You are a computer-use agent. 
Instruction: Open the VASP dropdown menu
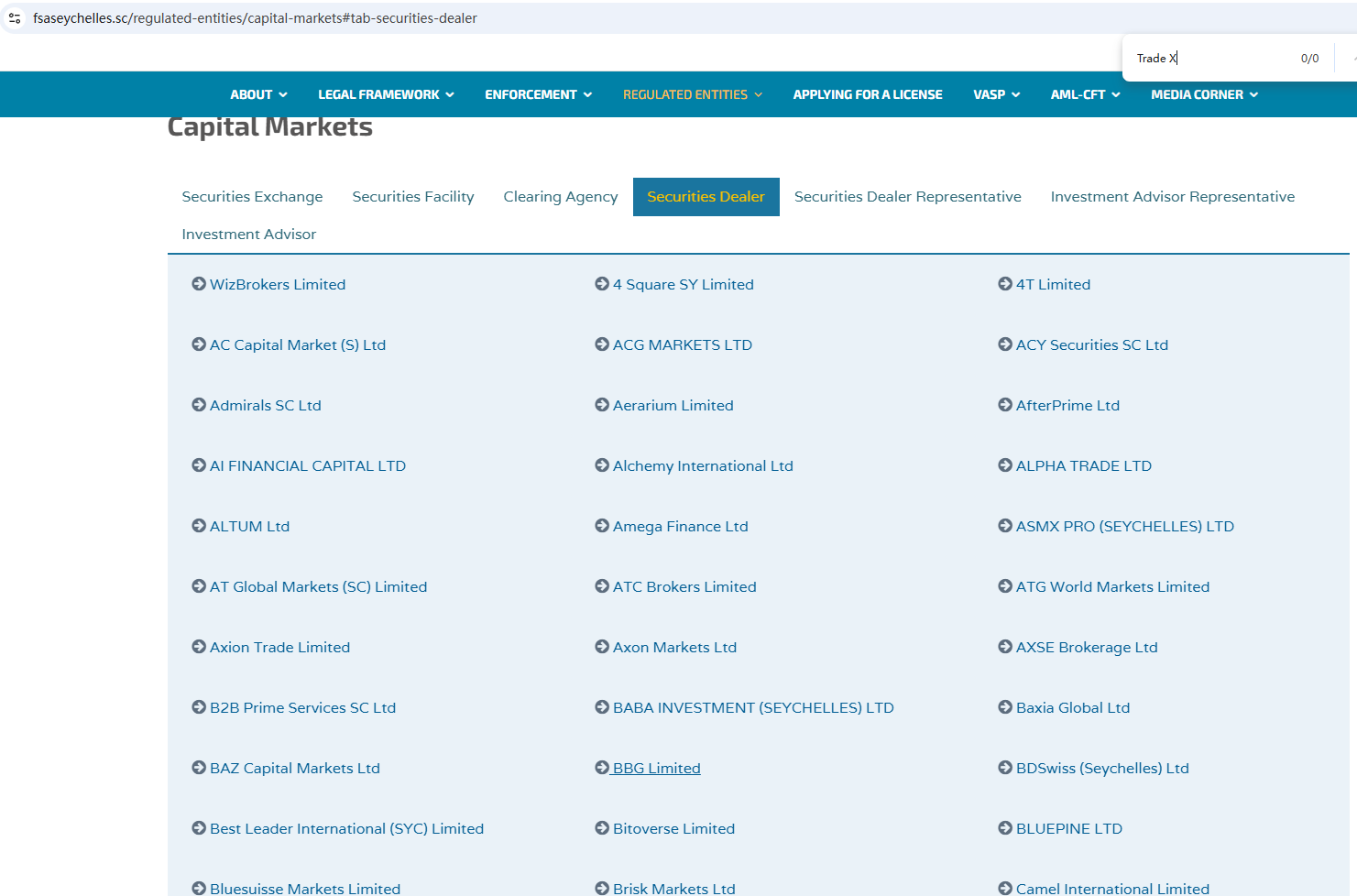996,94
